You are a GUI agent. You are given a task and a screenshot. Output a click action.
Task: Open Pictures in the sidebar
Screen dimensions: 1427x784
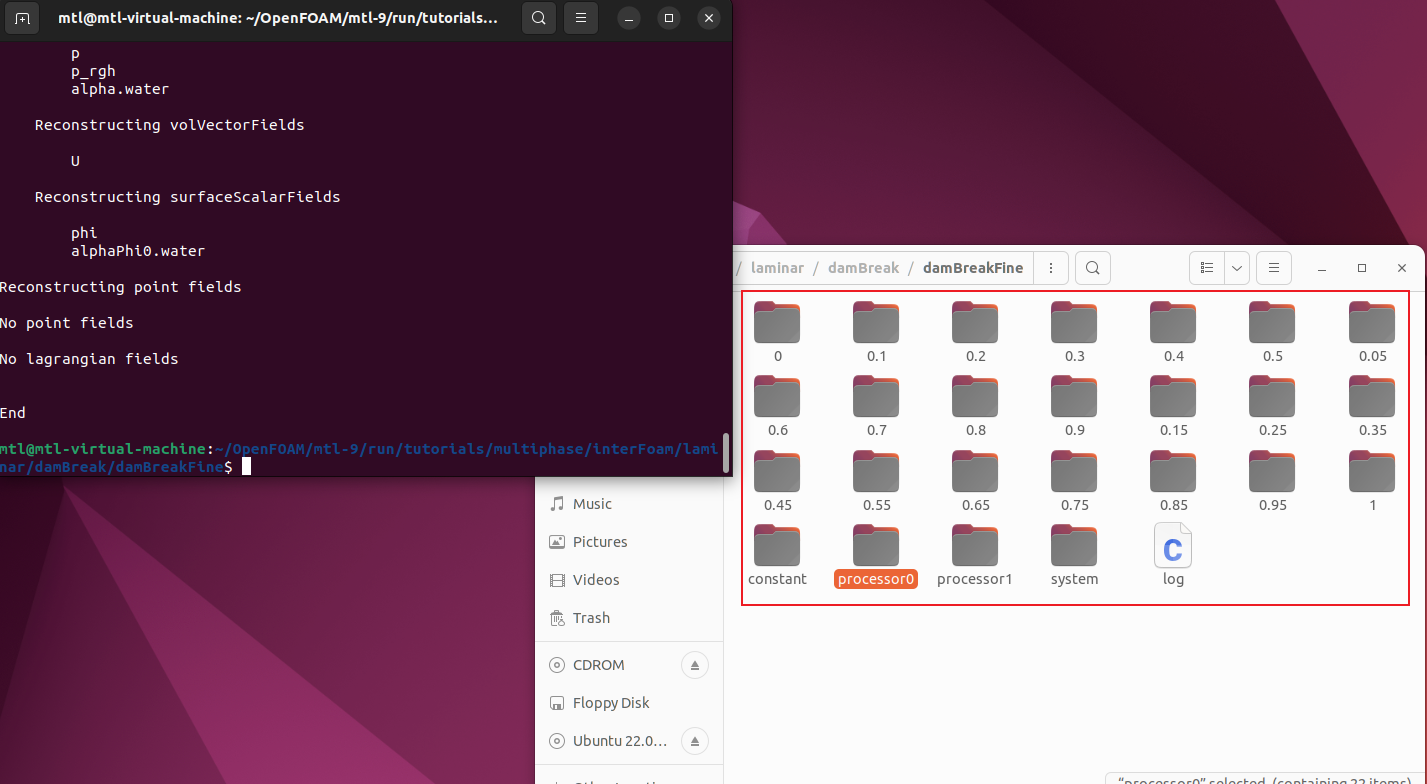pos(628,542)
